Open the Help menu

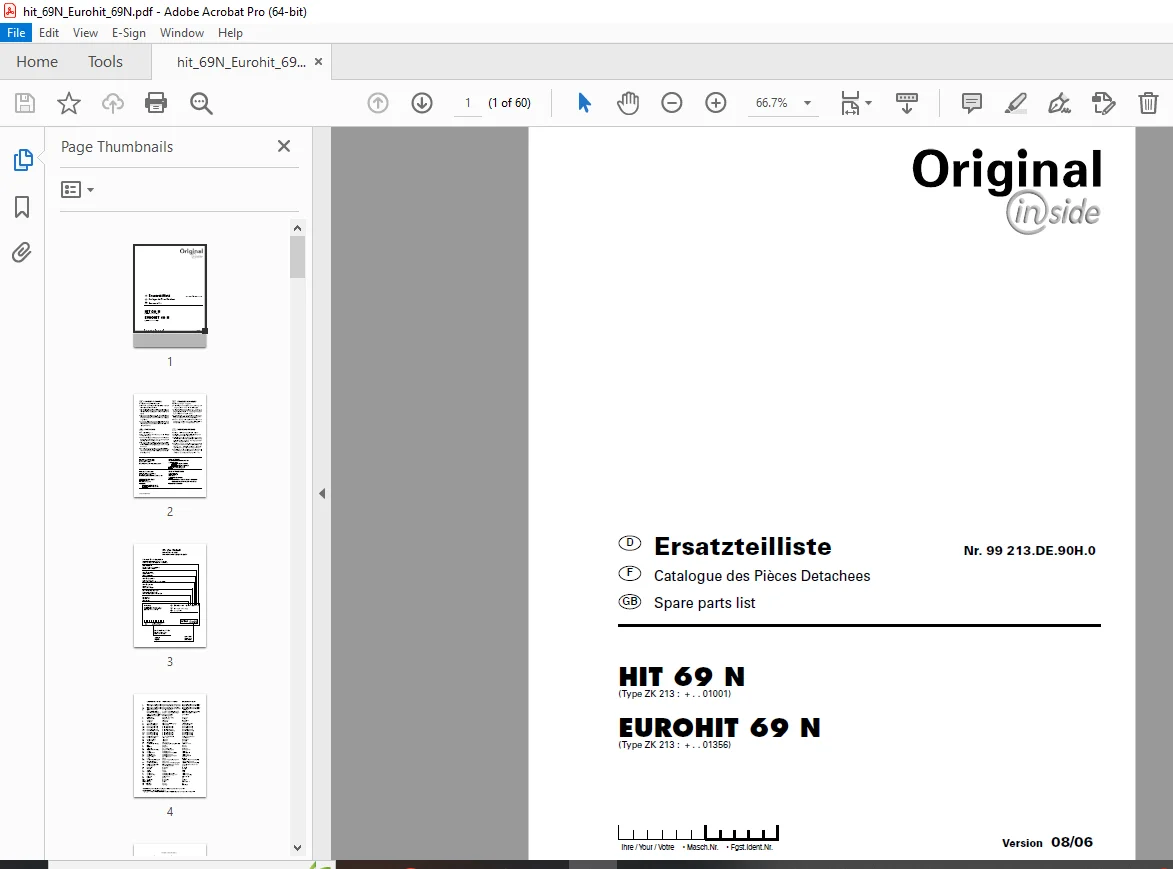click(230, 33)
